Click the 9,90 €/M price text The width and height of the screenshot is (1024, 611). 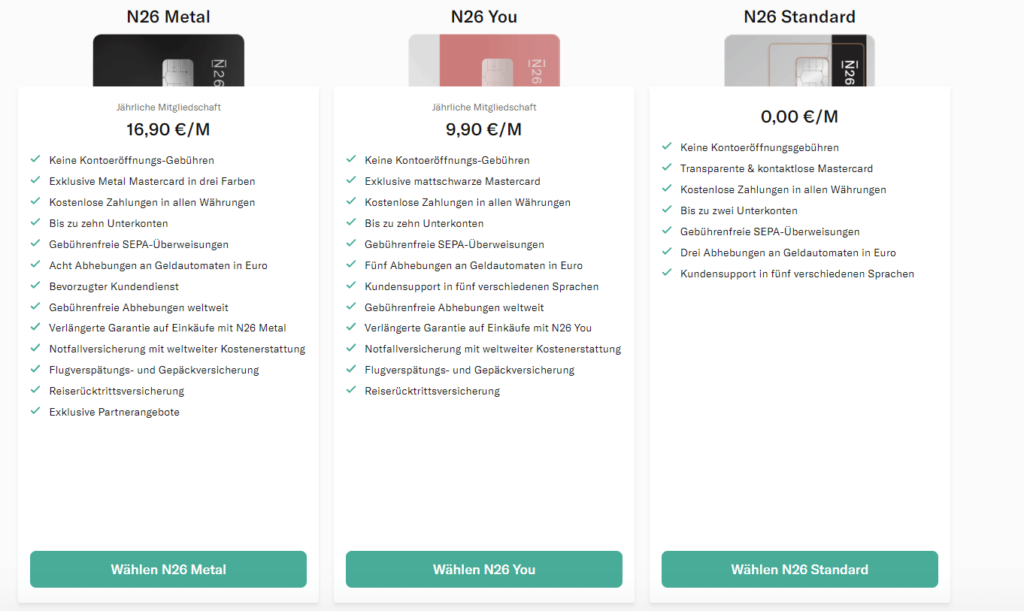(484, 129)
